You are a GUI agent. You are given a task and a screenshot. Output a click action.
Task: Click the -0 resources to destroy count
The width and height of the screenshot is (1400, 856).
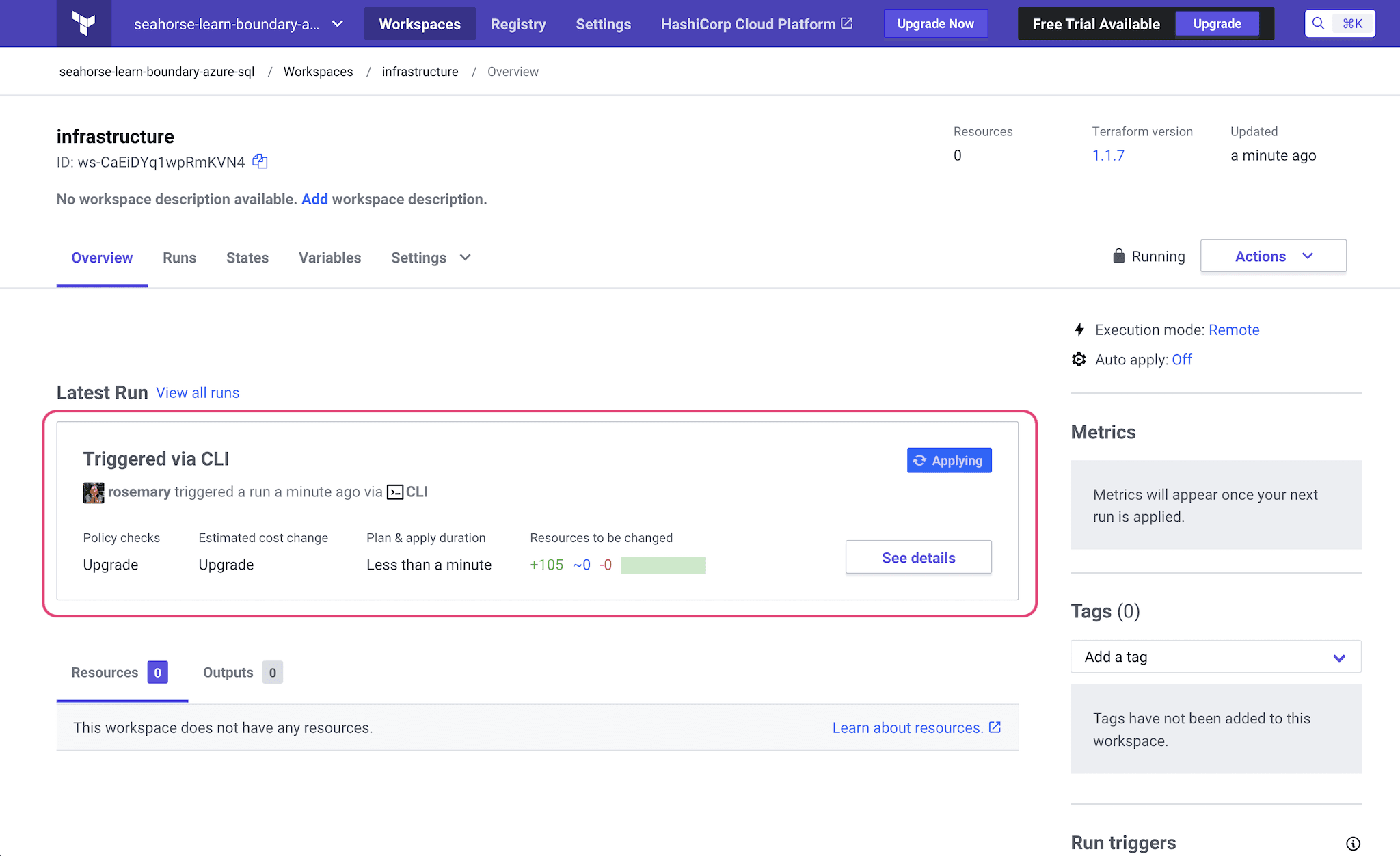click(605, 565)
